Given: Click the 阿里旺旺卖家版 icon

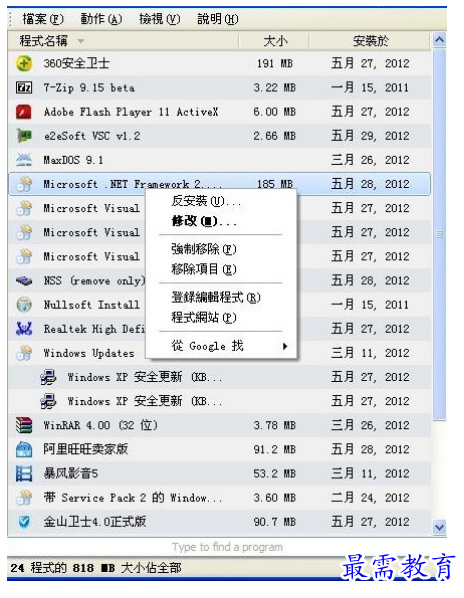Looking at the screenshot, I should pos(24,449).
